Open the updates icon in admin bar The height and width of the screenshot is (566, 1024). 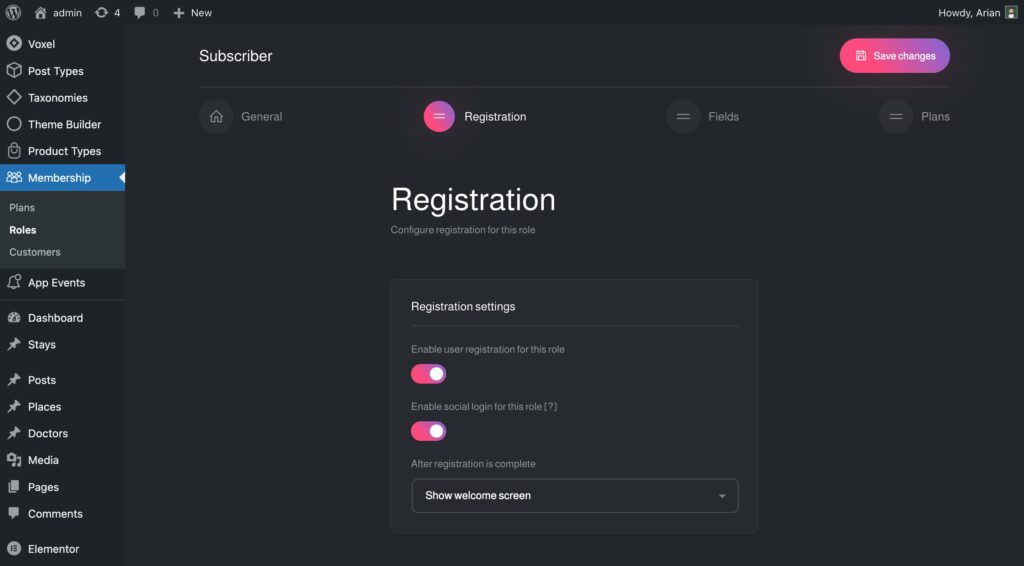click(102, 13)
